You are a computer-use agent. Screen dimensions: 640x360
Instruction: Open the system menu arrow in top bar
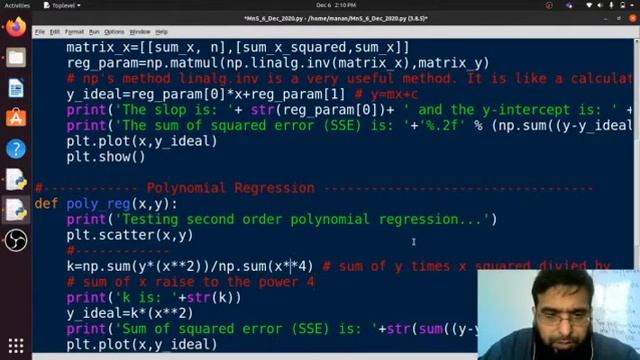pyautogui.click(x=633, y=5)
